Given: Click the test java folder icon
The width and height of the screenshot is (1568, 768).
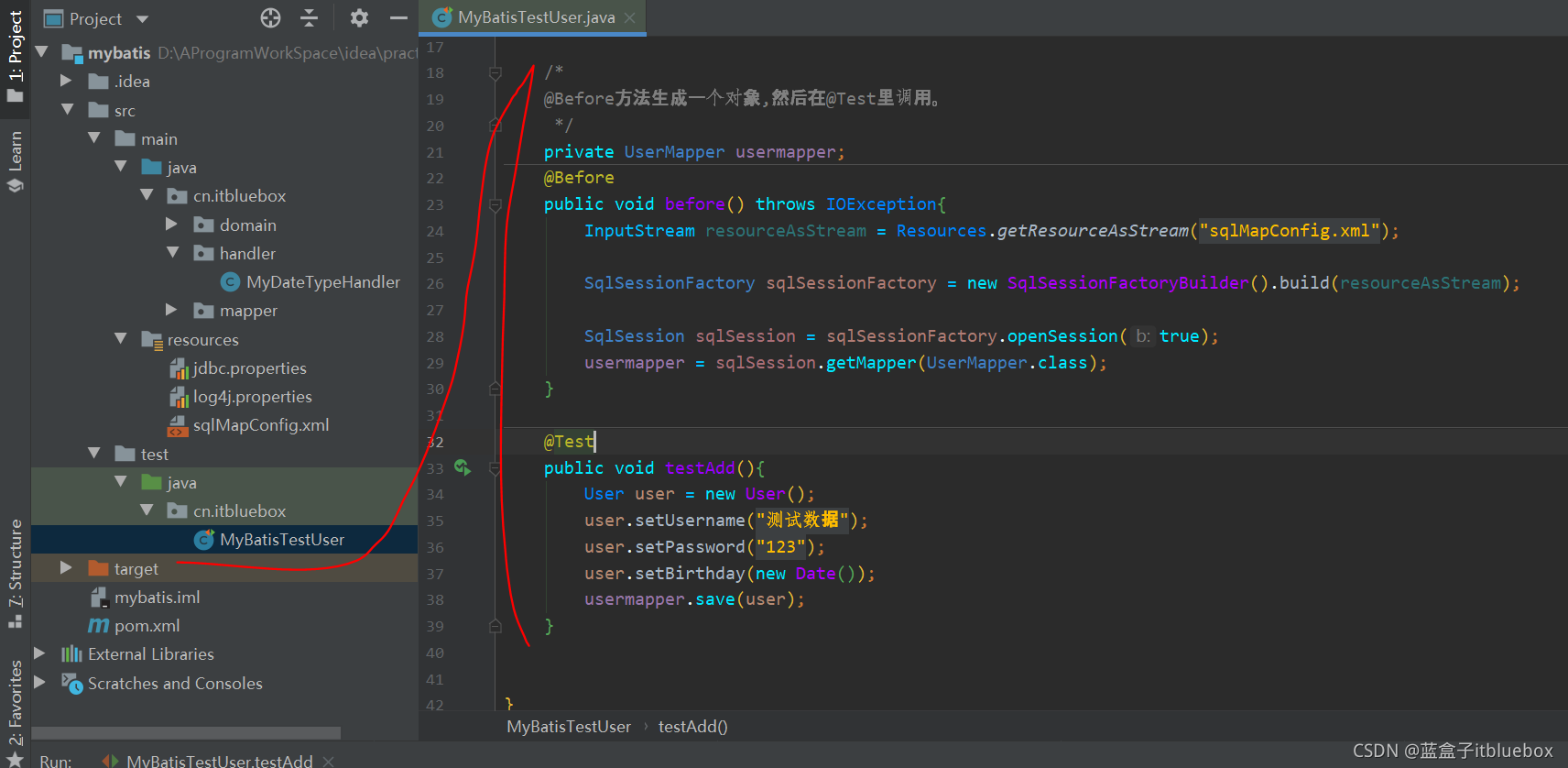Looking at the screenshot, I should coord(152,482).
